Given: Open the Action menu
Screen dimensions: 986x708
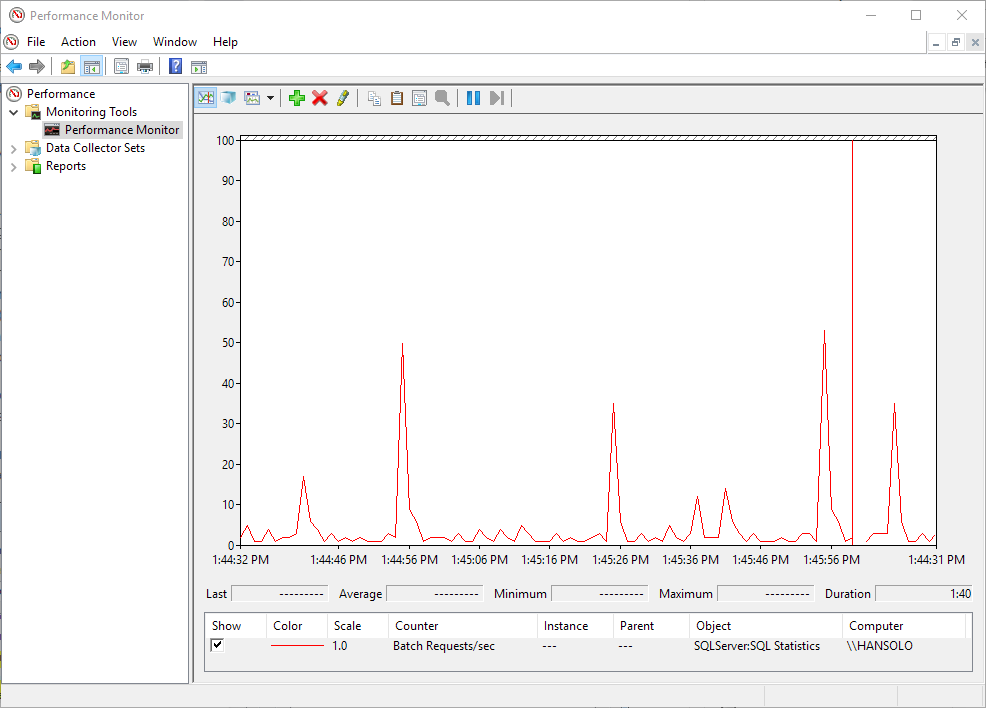Looking at the screenshot, I should coord(78,42).
